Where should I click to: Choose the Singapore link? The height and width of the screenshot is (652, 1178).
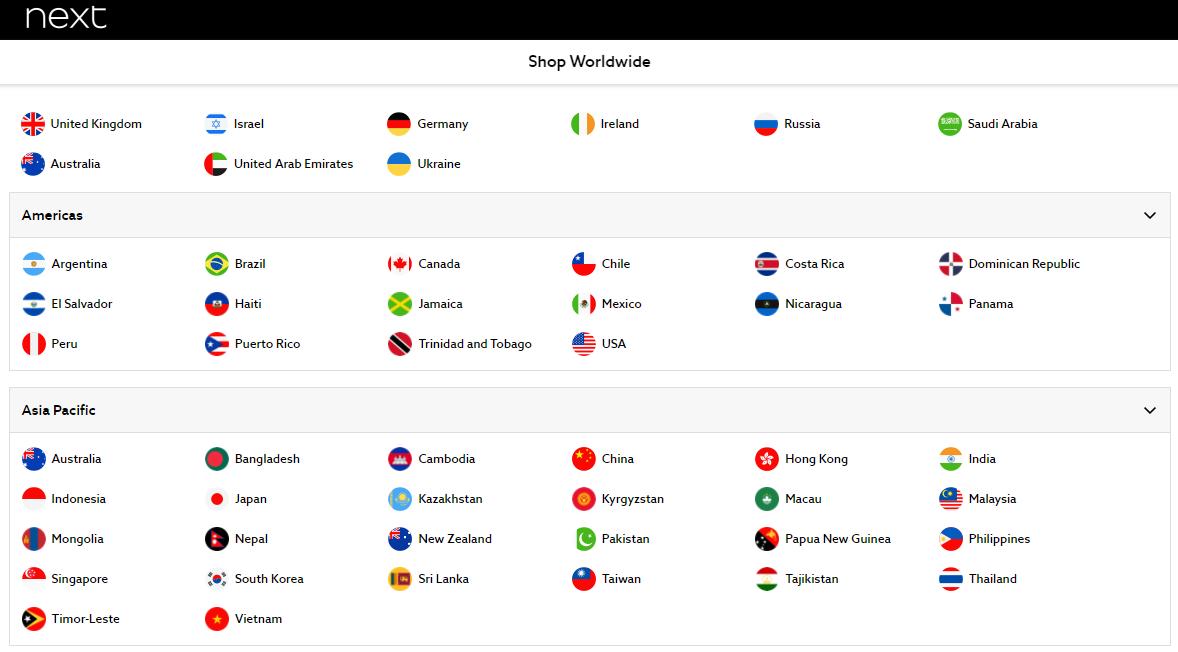click(65, 578)
